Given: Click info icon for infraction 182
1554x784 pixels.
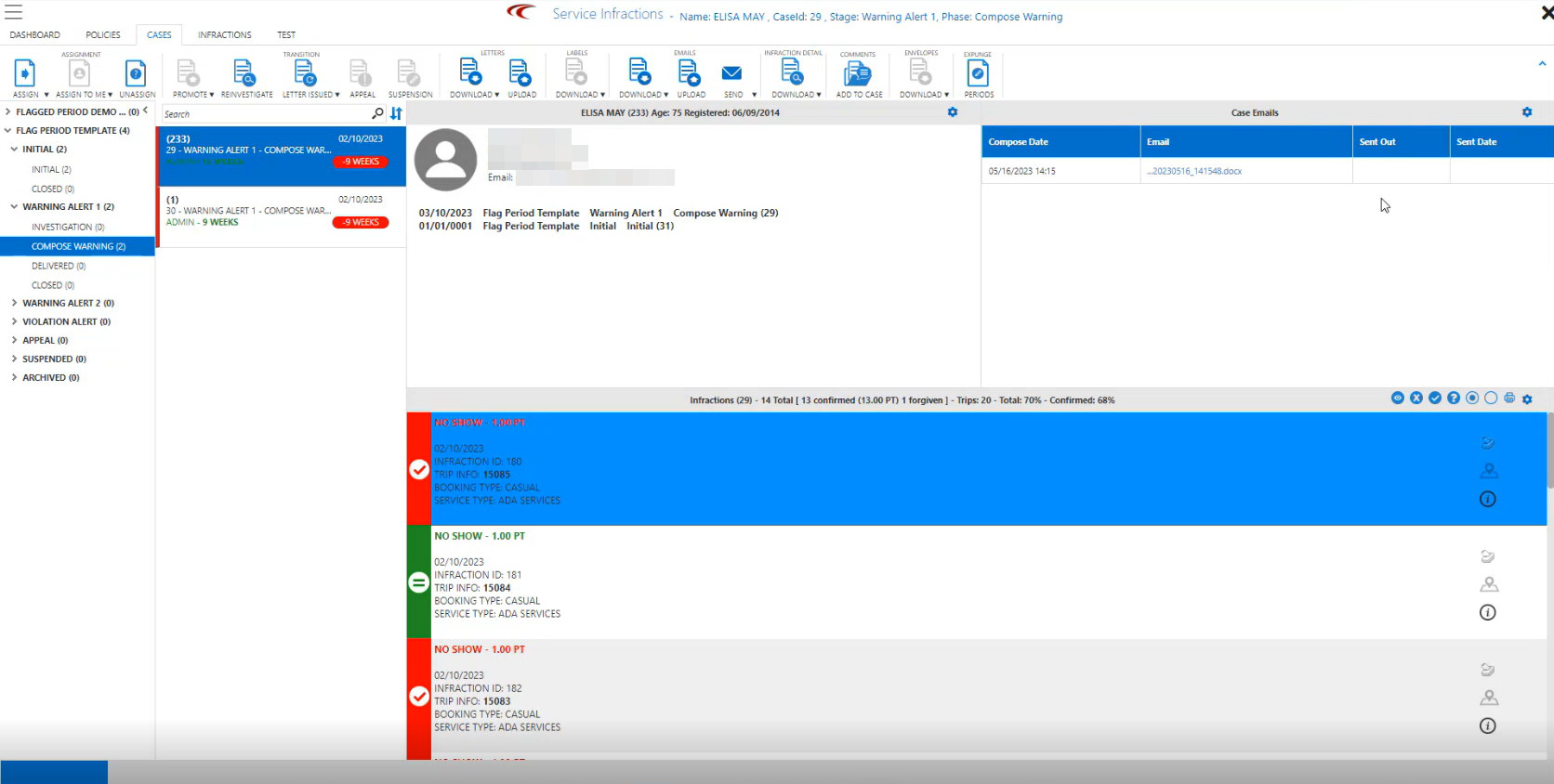Looking at the screenshot, I should pyautogui.click(x=1488, y=725).
